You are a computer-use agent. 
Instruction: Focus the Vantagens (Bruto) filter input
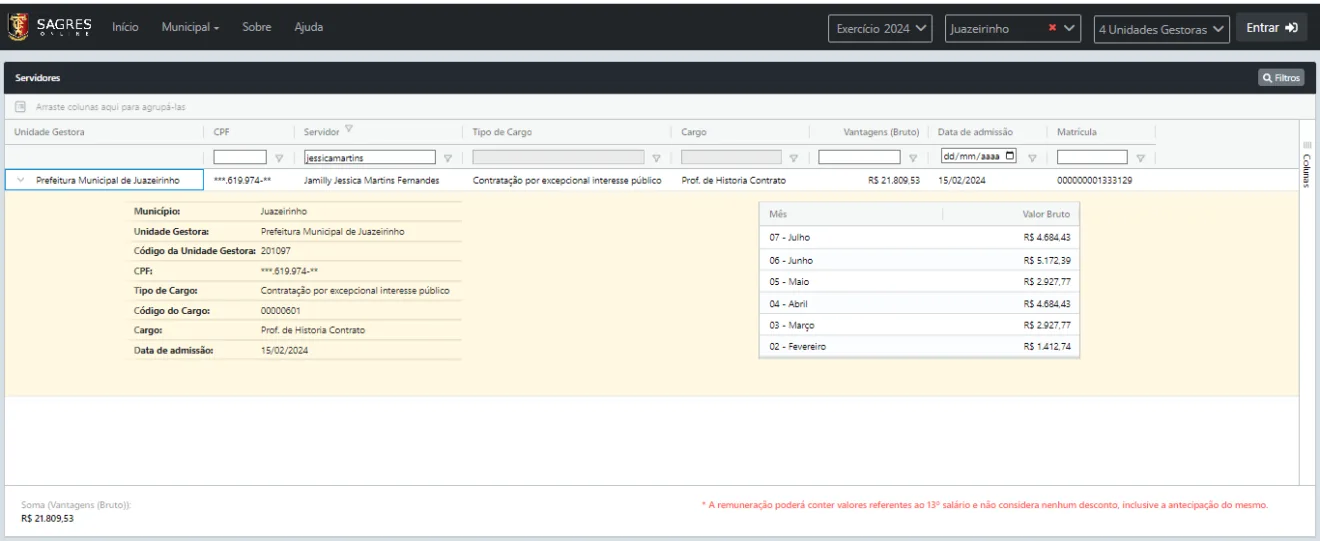pyautogui.click(x=860, y=156)
